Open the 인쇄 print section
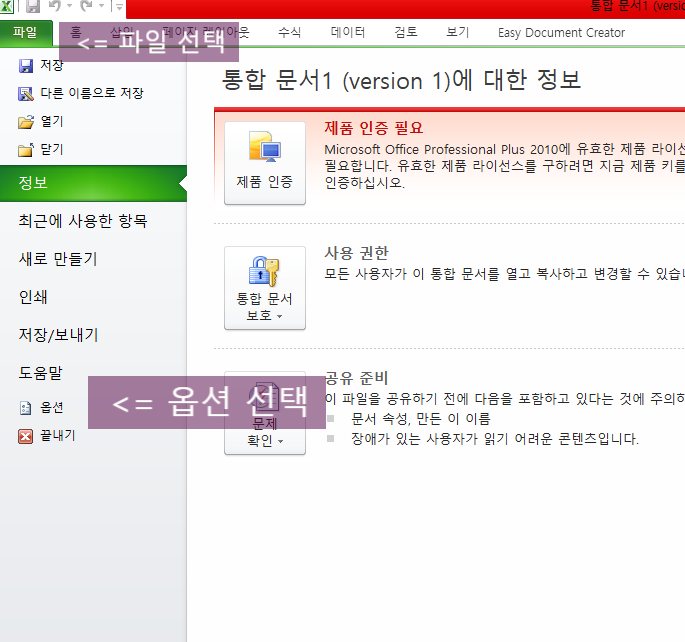Screen dimensions: 685x642 33,297
